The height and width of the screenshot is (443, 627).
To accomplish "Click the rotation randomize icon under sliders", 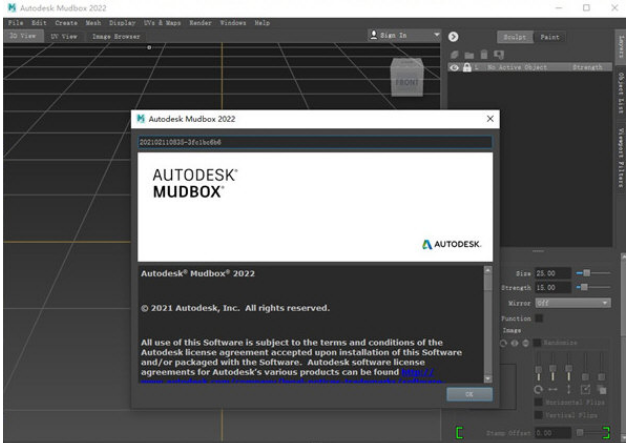I will coord(538,389).
